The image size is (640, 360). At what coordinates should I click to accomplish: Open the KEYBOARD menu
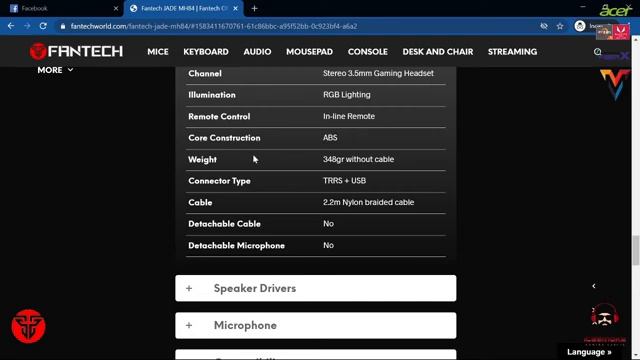(206, 52)
